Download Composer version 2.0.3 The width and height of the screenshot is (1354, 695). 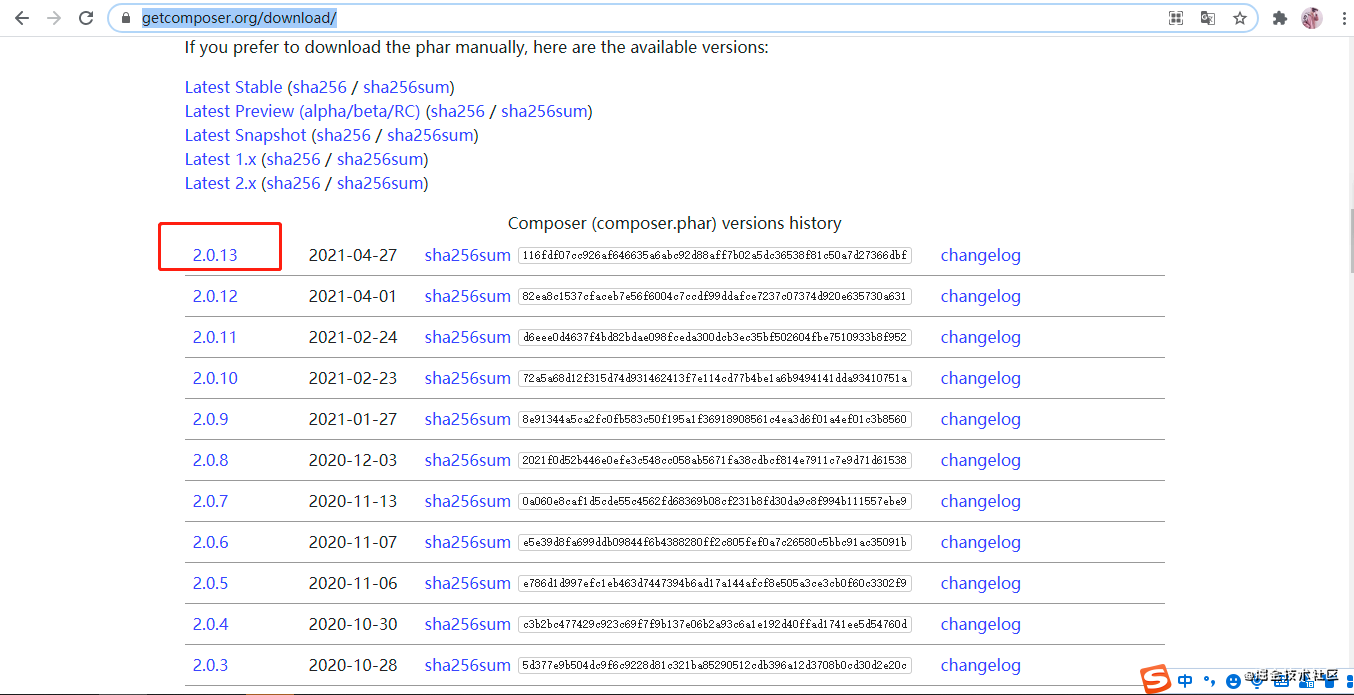point(210,665)
